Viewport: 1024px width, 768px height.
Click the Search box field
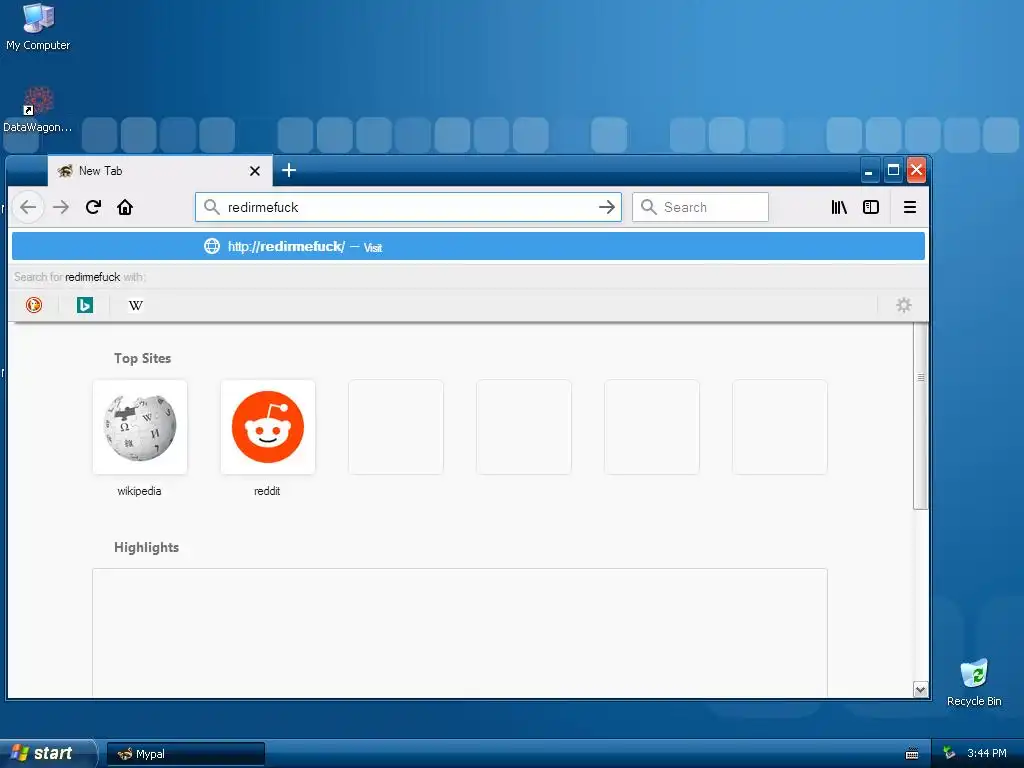pyautogui.click(x=700, y=207)
